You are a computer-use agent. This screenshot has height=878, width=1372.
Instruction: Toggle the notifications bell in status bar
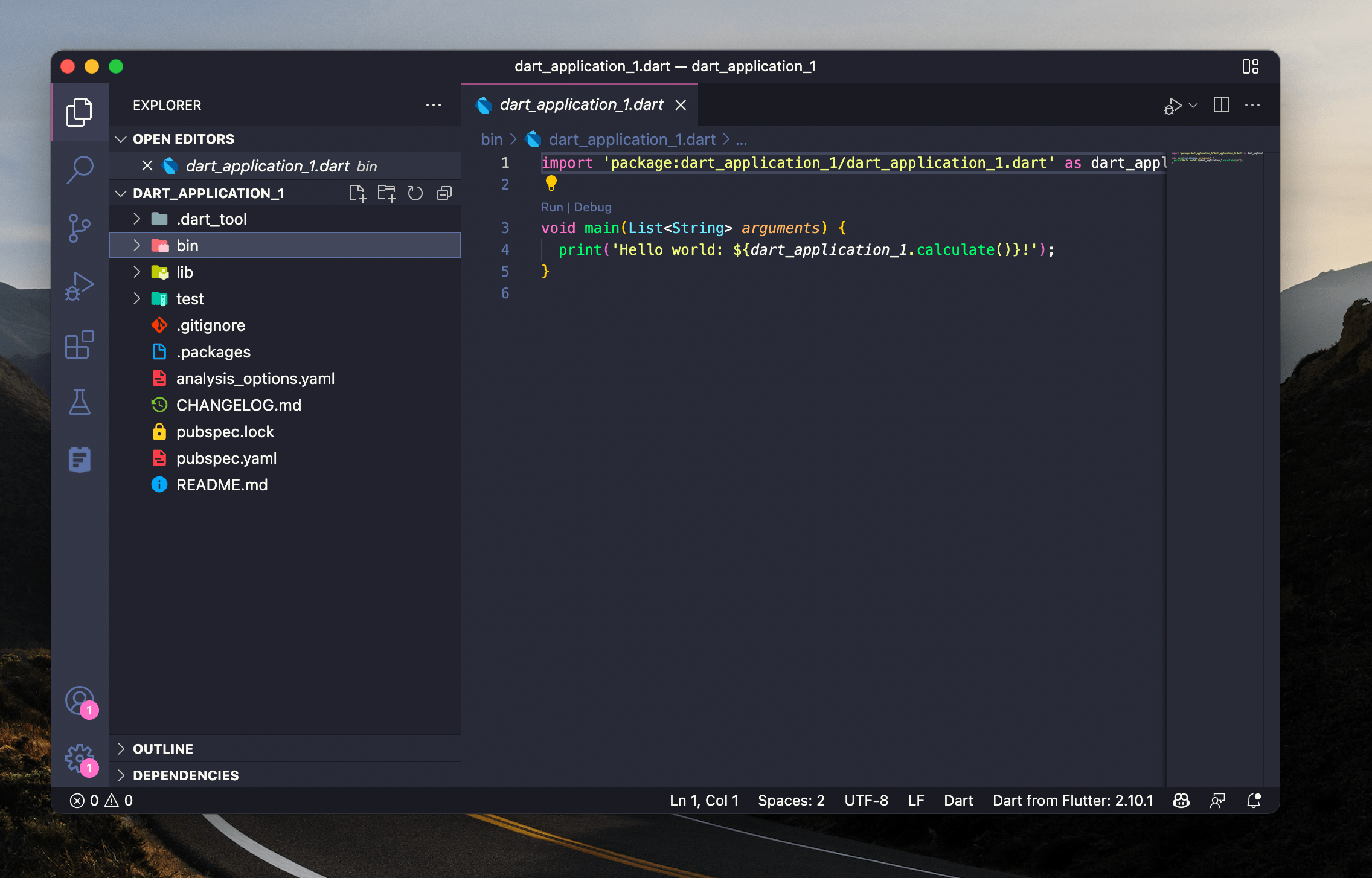1254,801
